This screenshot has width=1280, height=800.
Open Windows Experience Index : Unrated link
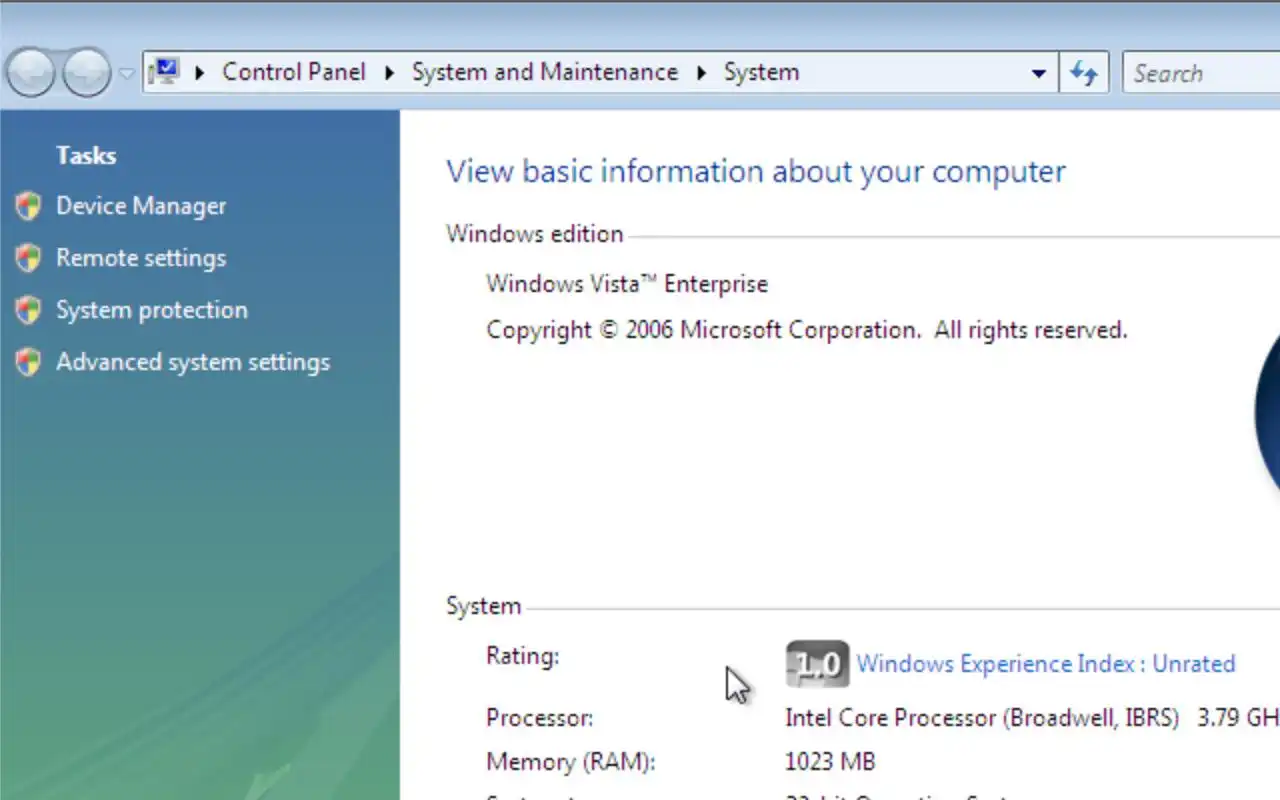click(1046, 664)
